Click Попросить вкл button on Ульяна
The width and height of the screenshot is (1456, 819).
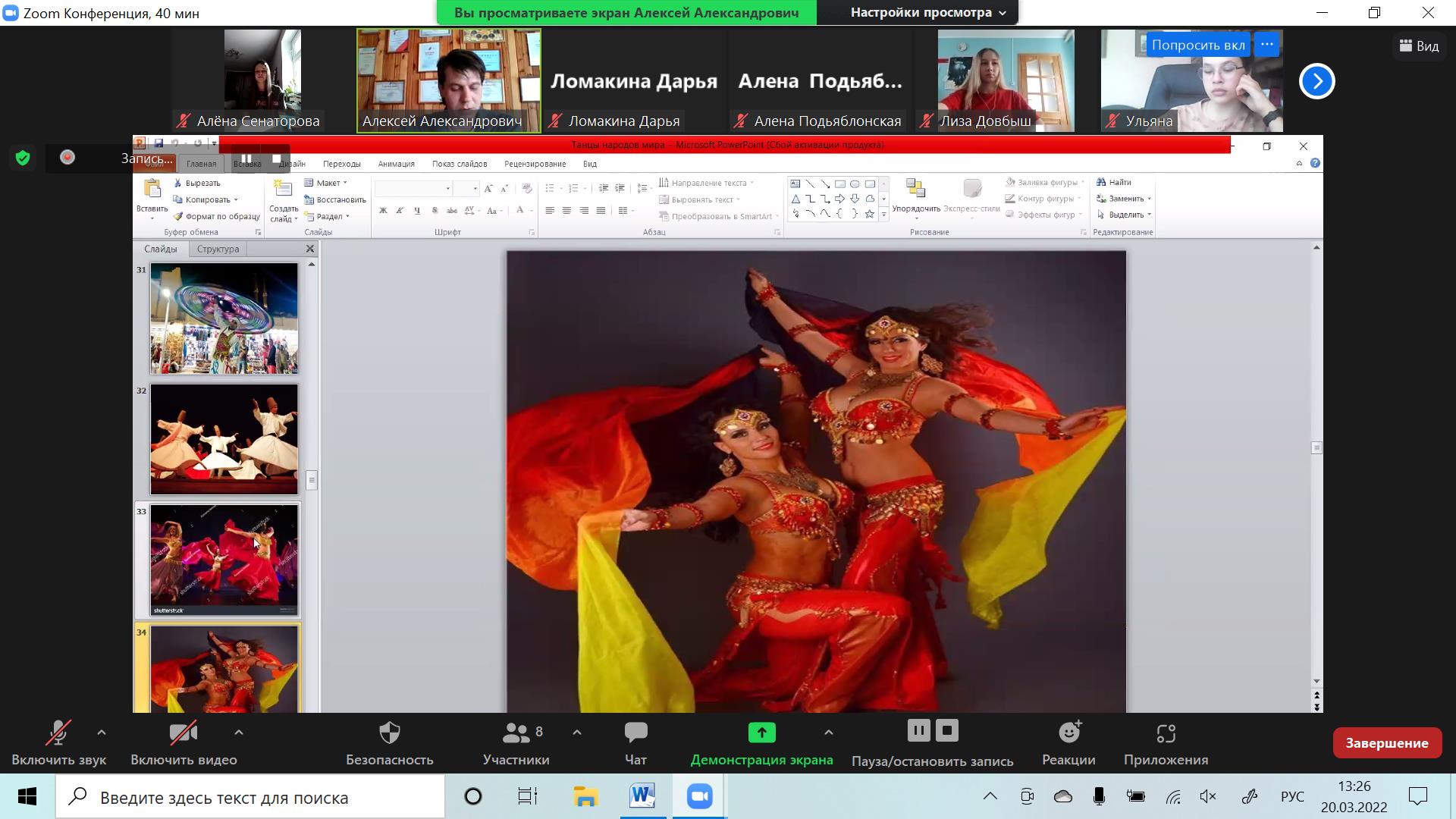[x=1197, y=45]
